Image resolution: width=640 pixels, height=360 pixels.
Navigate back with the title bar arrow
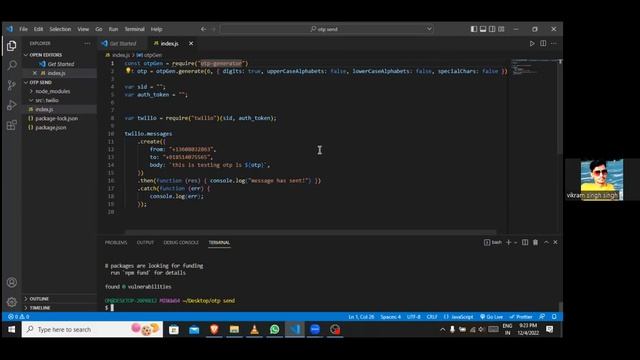203,29
